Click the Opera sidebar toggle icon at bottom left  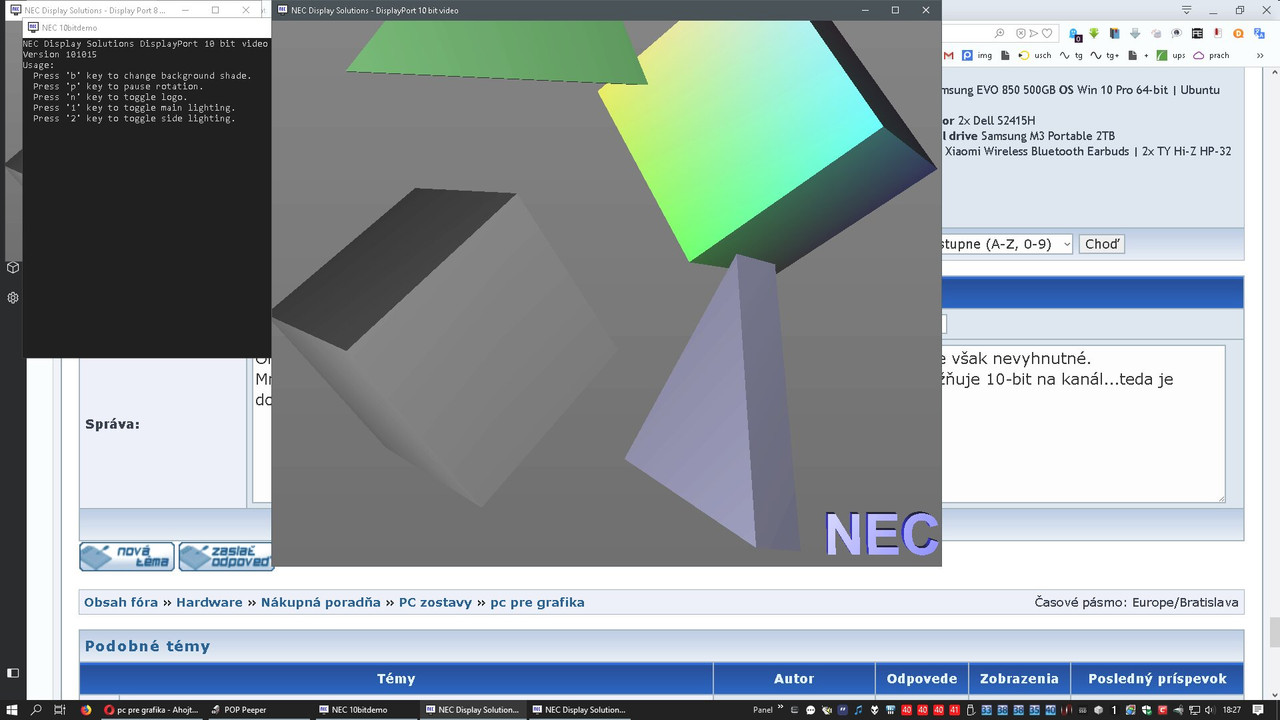tap(13, 674)
